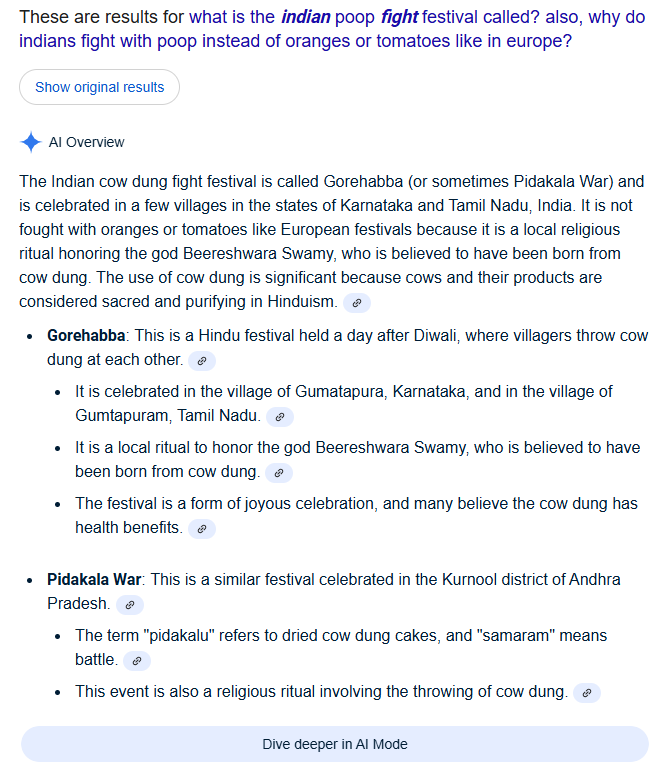665x775 pixels.
Task: Open citation link after 'health benefits'
Action: click(x=201, y=528)
